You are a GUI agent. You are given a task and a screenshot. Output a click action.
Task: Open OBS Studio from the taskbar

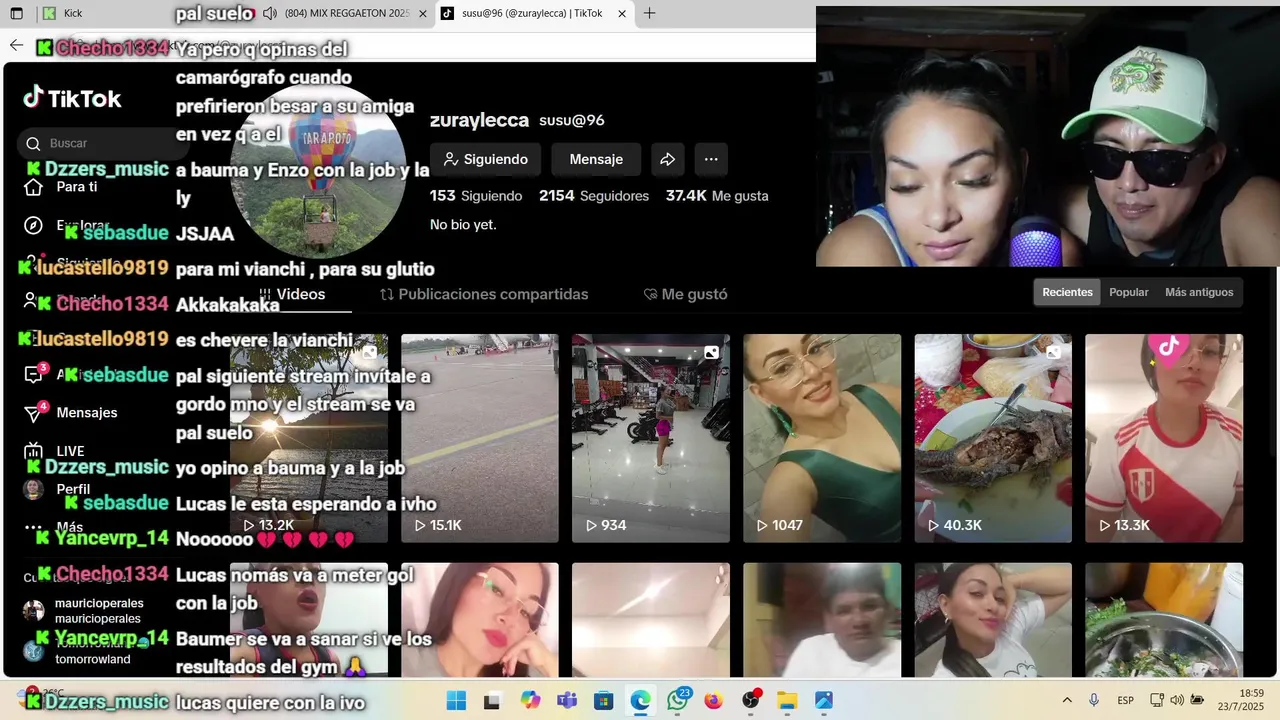coord(751,700)
